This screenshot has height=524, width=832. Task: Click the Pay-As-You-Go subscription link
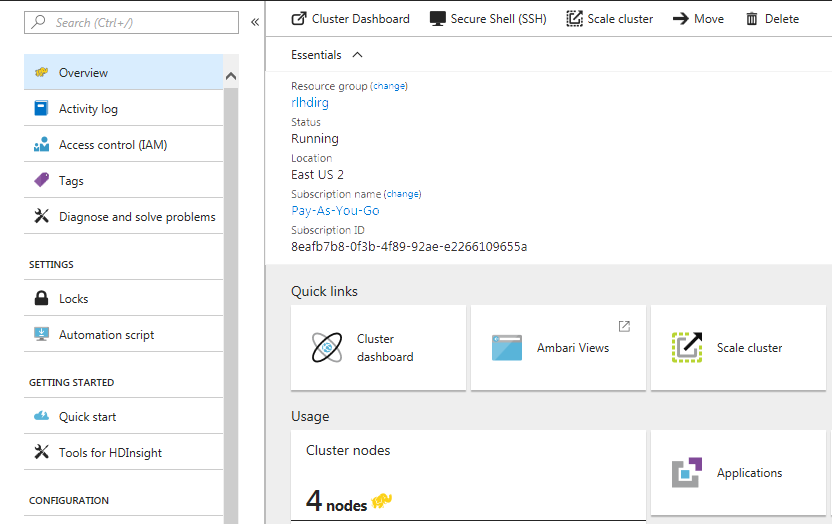[335, 211]
